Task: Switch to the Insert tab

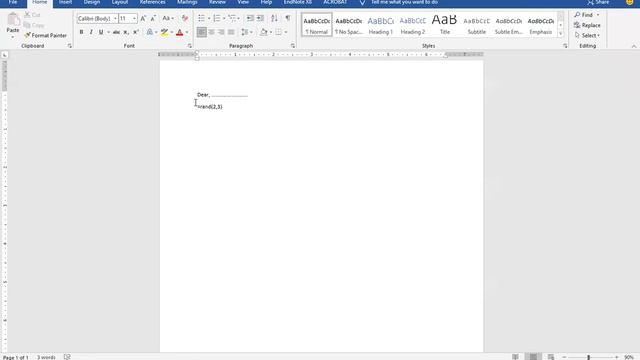Action: [66, 2]
